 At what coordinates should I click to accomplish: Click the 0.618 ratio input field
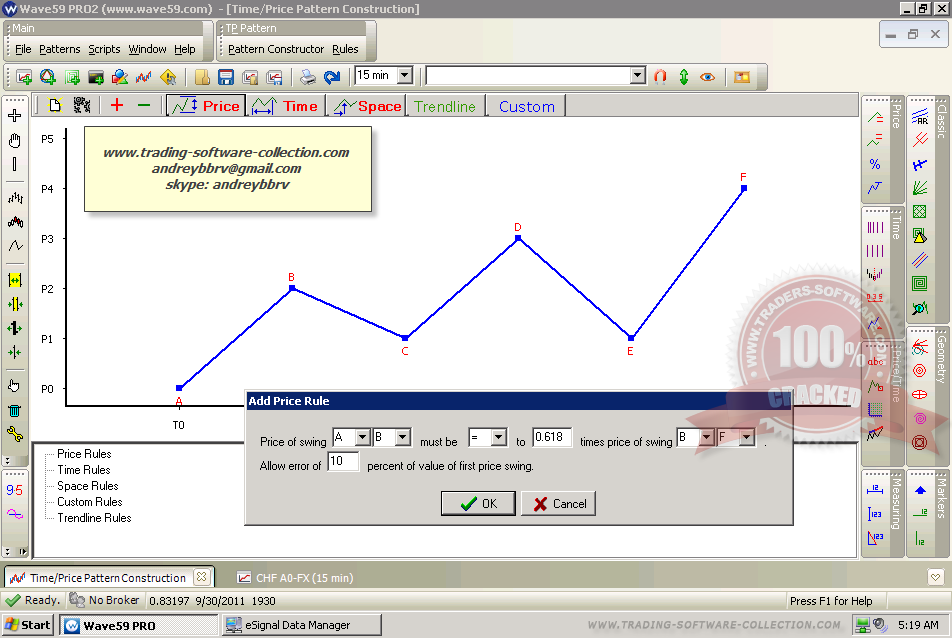click(x=550, y=438)
